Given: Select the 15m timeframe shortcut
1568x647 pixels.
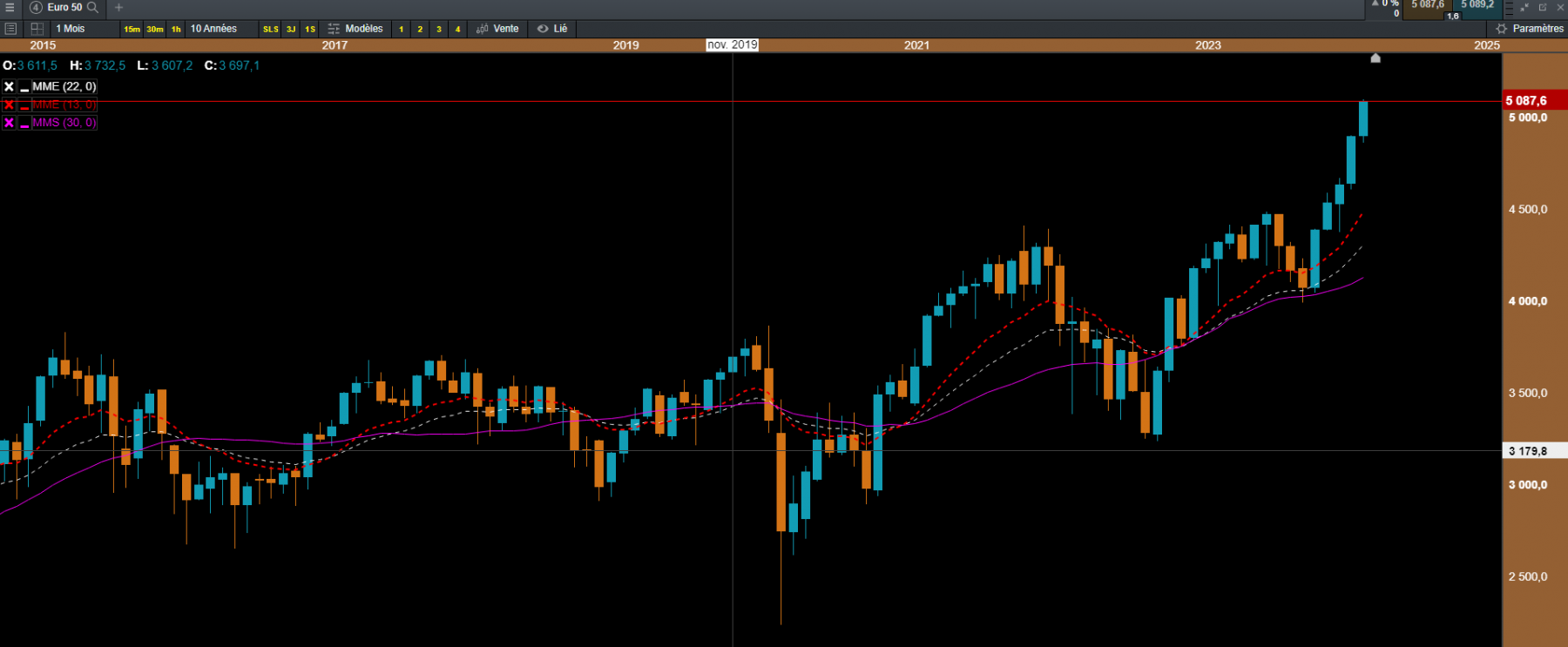Looking at the screenshot, I should pyautogui.click(x=132, y=29).
